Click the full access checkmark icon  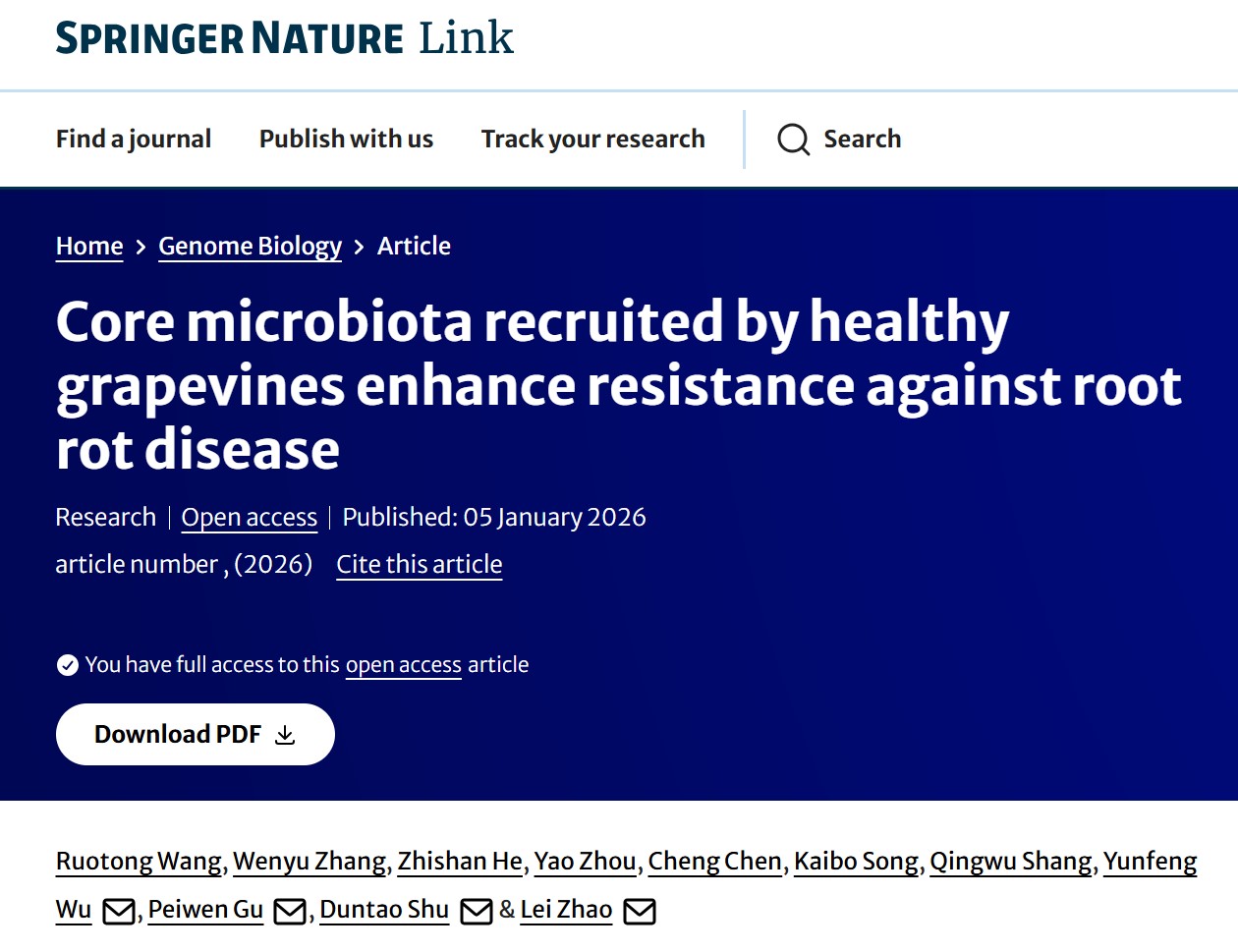click(68, 665)
